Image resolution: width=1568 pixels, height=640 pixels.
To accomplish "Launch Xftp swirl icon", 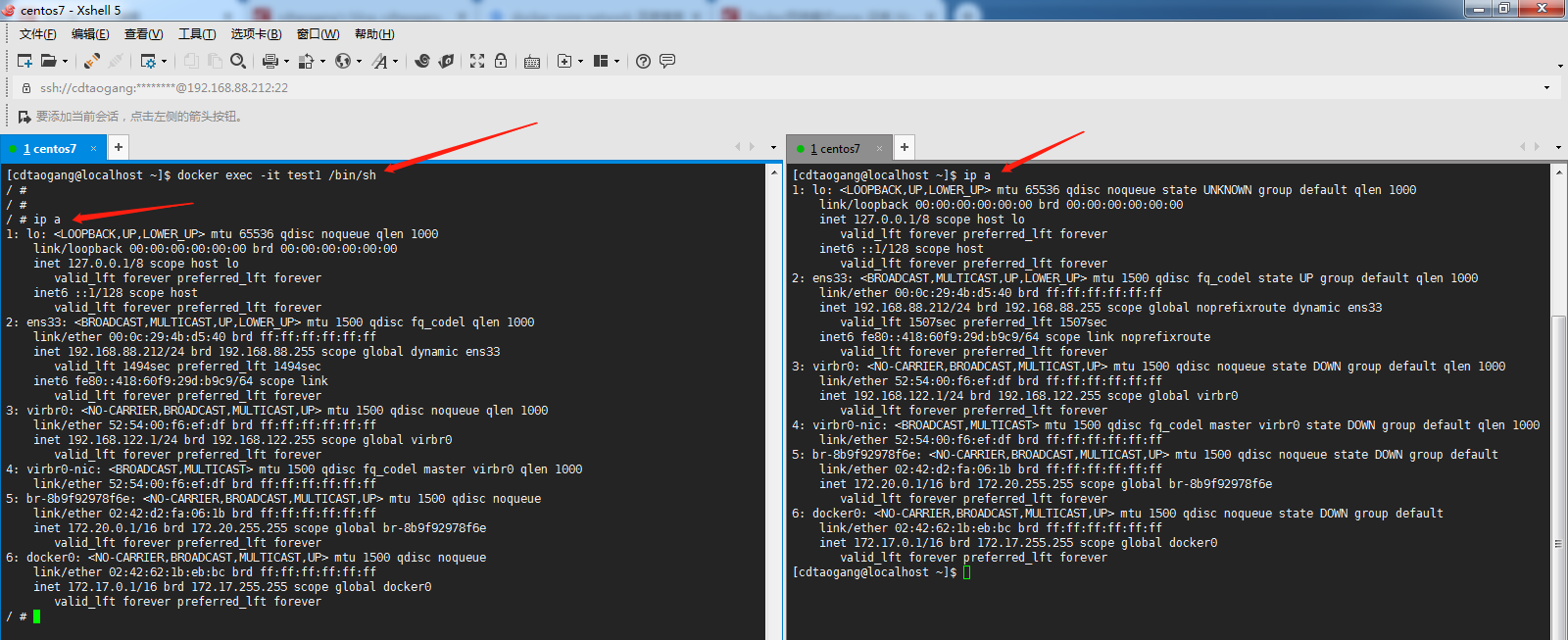I will click(422, 61).
